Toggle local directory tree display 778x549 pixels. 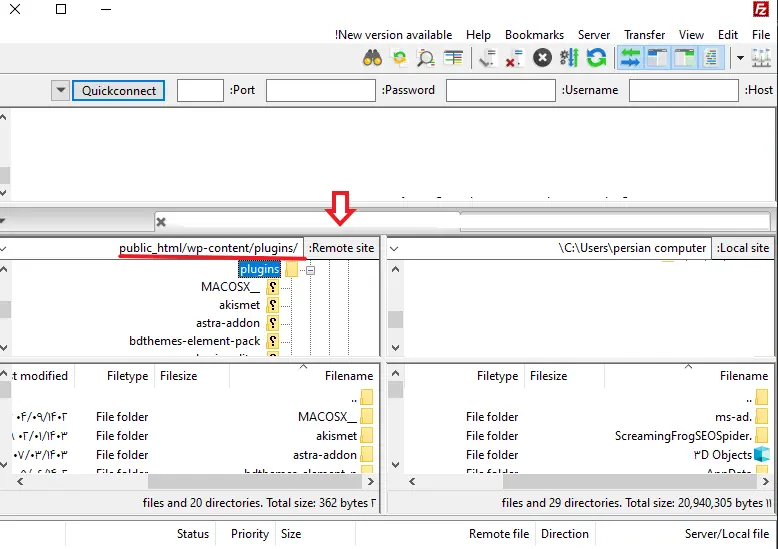coord(684,58)
